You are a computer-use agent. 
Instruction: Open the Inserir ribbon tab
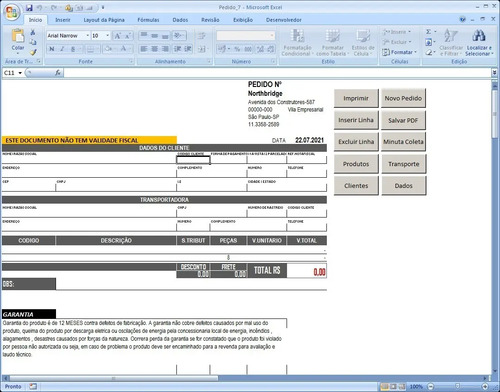pos(63,20)
